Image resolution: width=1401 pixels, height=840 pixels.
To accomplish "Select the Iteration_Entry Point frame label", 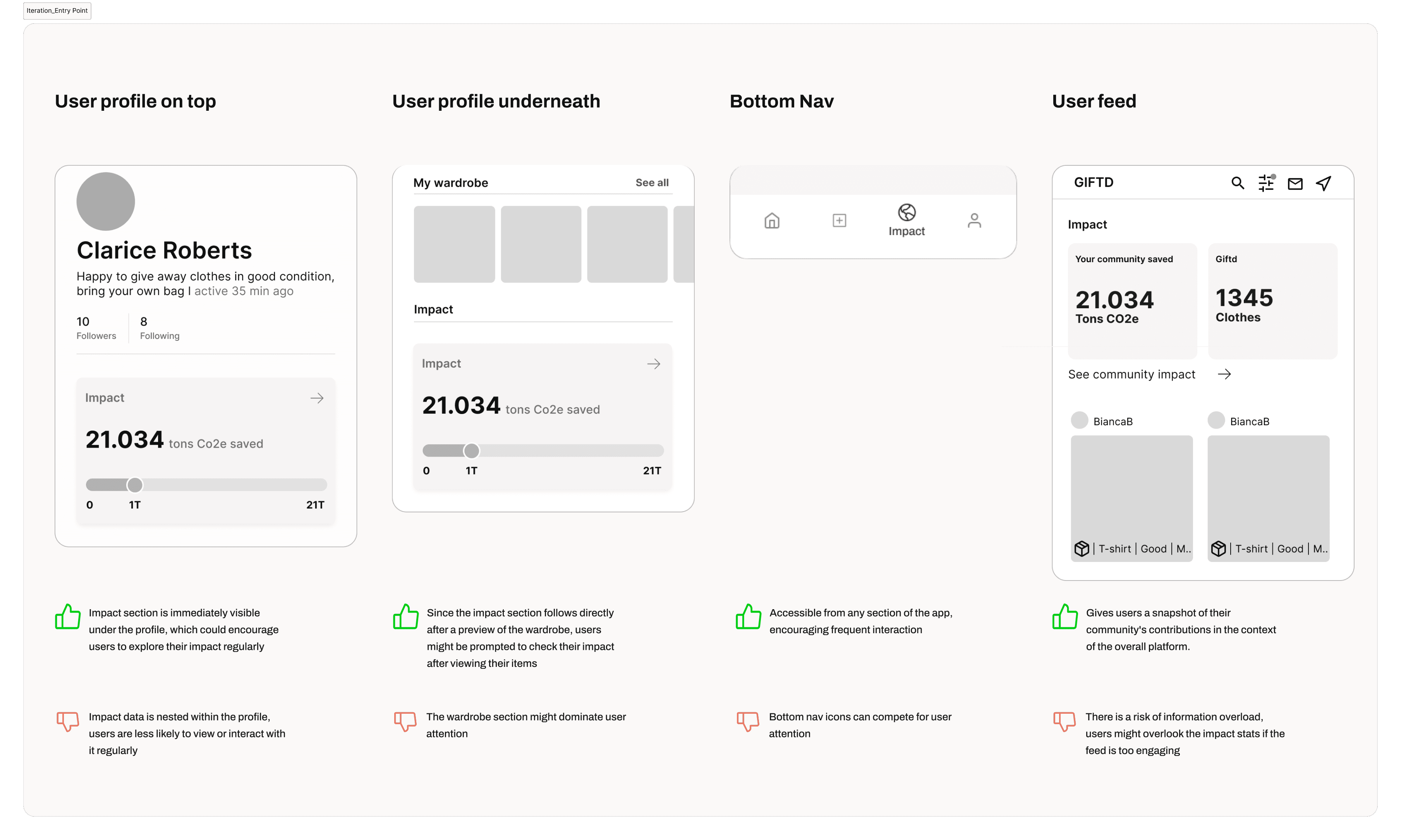I will click(57, 10).
